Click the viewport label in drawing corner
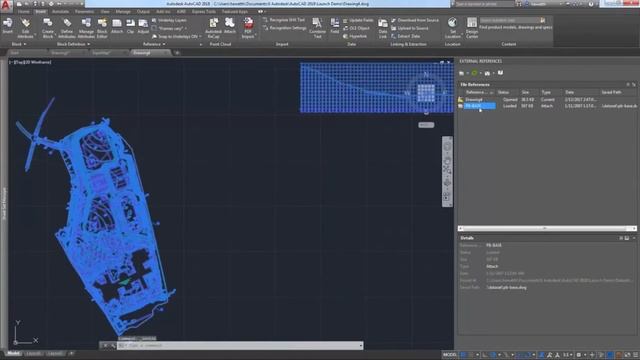 pyautogui.click(x=31, y=62)
